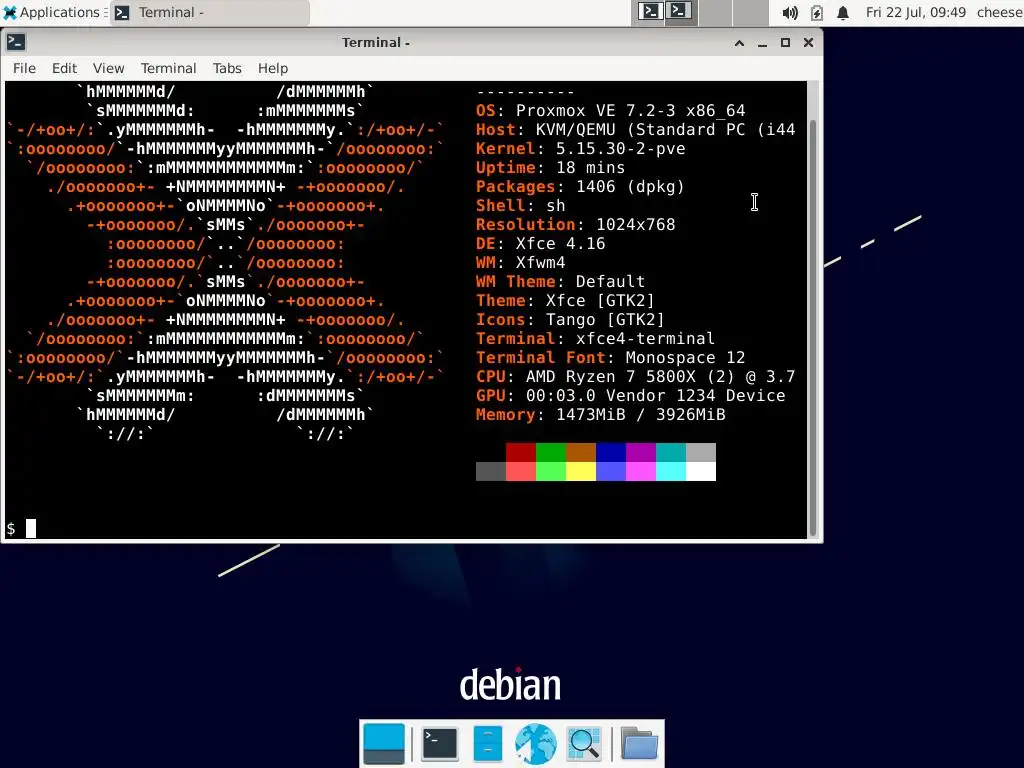
Task: Maximize the Terminal window
Action: pyautogui.click(x=785, y=42)
